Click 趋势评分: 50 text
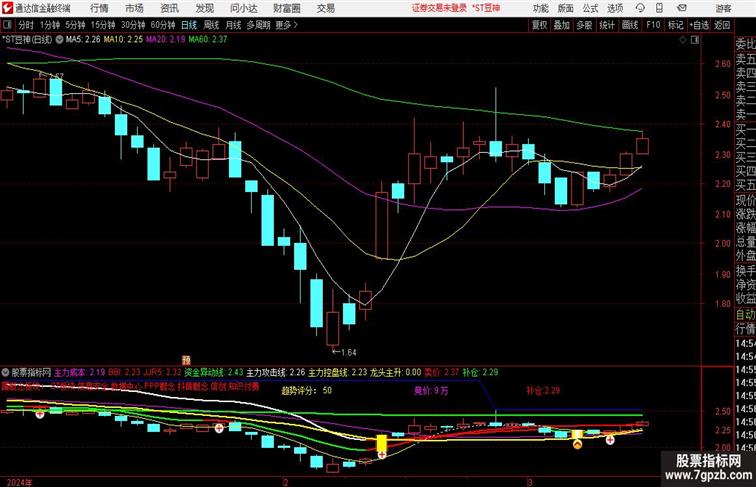756x487 pixels. [307, 391]
